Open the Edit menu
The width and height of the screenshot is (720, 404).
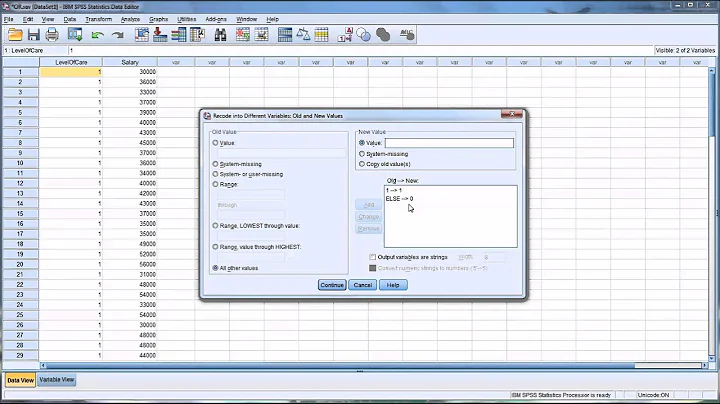[28, 19]
